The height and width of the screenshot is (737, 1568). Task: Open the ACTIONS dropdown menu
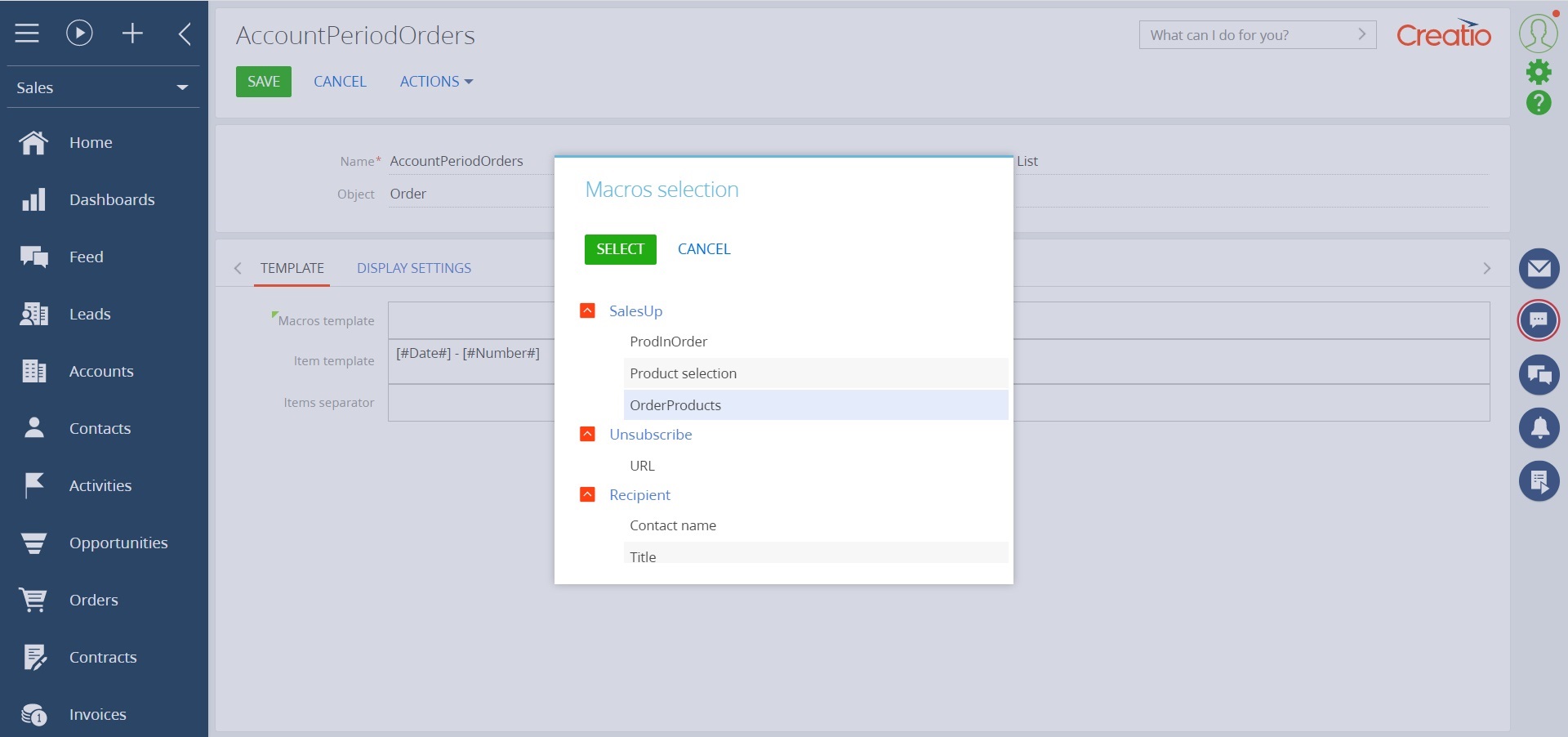[435, 81]
